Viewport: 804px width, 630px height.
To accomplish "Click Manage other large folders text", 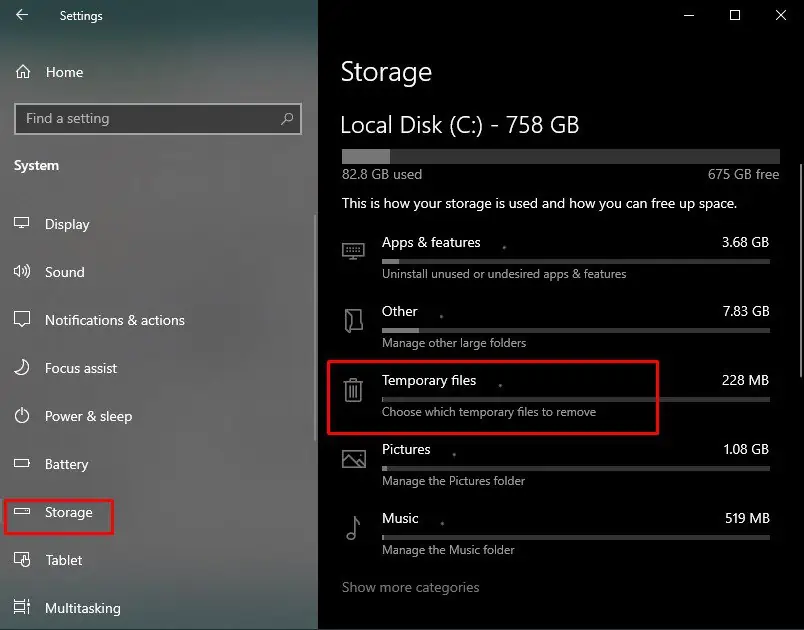I will (x=454, y=343).
